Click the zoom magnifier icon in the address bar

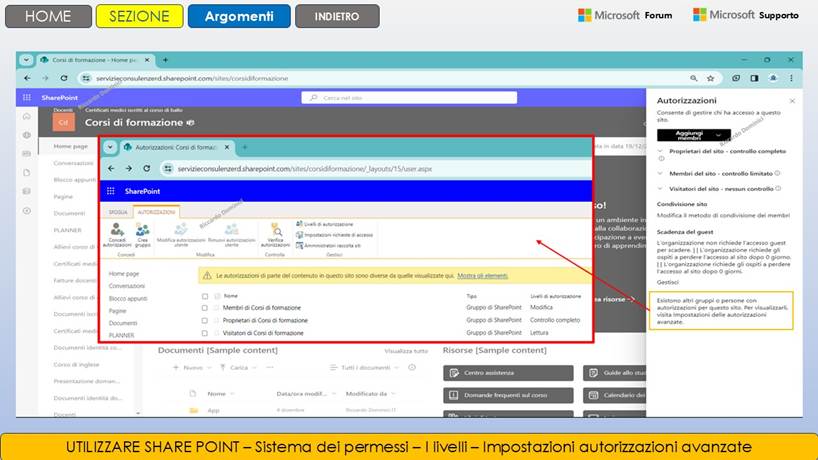693,78
